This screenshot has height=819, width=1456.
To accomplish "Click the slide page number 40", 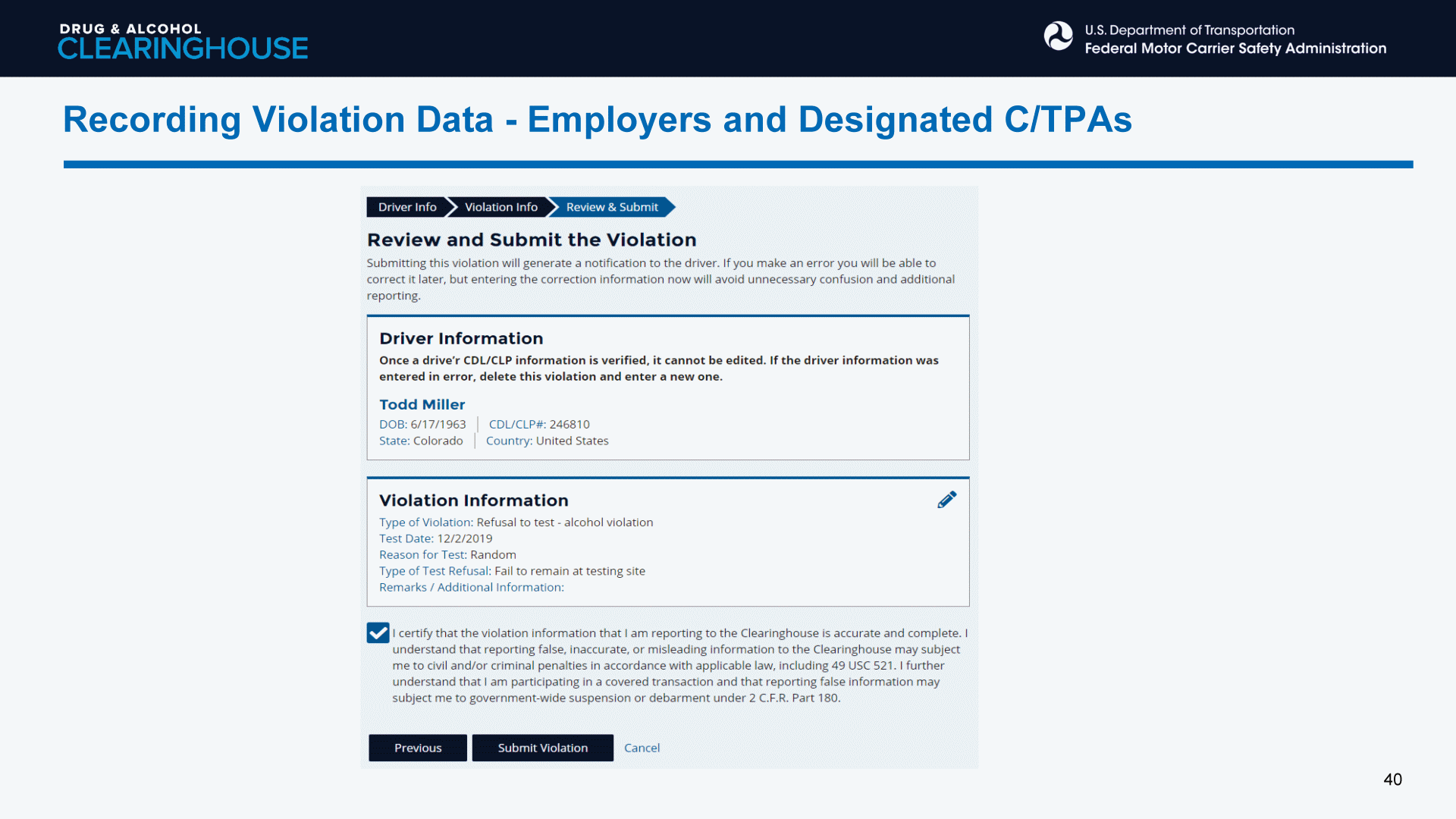I will click(x=1392, y=780).
